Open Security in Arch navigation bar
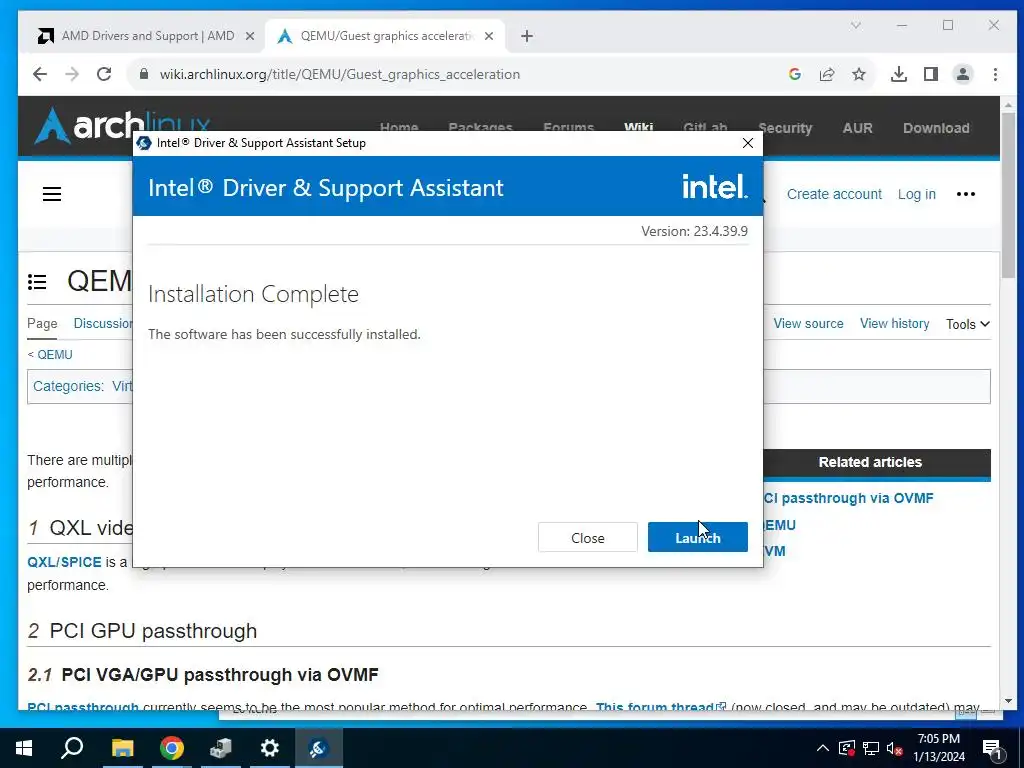 click(x=785, y=128)
